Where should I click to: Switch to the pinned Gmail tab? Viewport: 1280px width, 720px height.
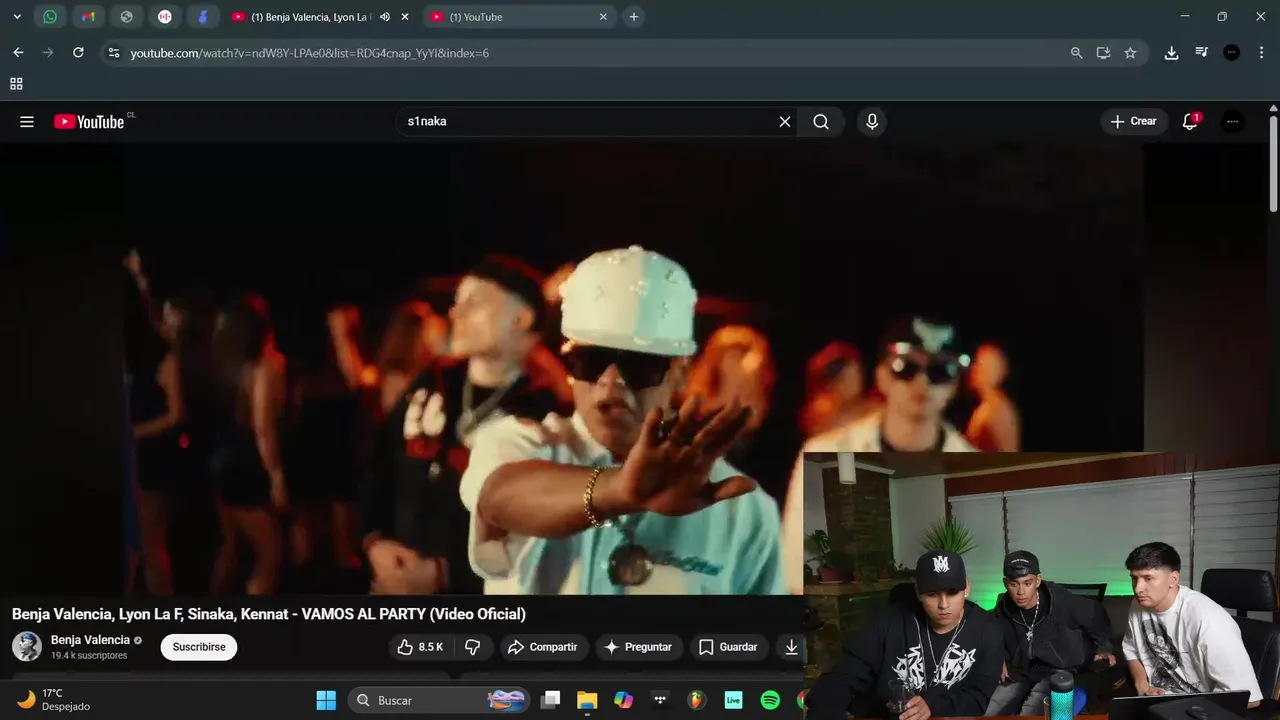(88, 17)
